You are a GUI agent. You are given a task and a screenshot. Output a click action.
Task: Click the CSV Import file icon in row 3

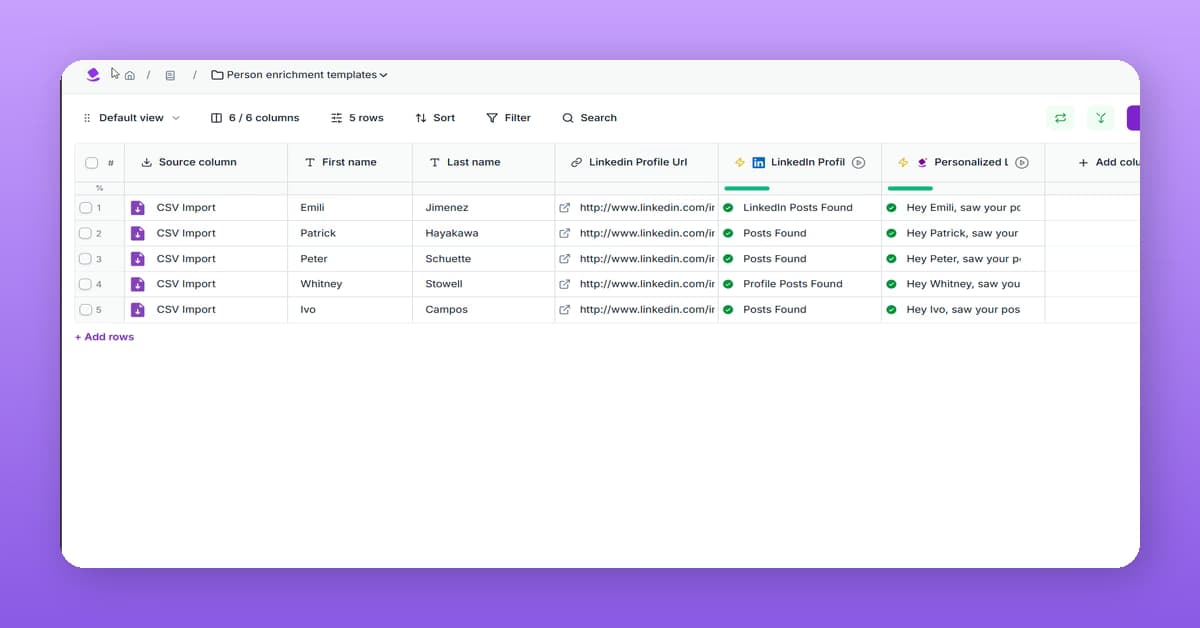(138, 259)
